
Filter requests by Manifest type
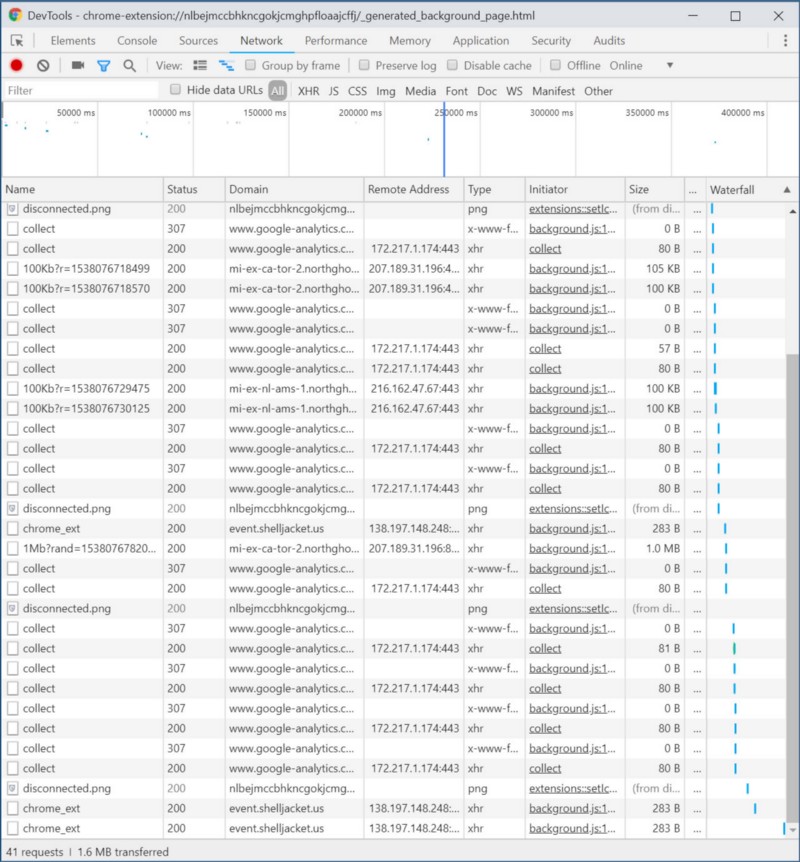tap(553, 91)
